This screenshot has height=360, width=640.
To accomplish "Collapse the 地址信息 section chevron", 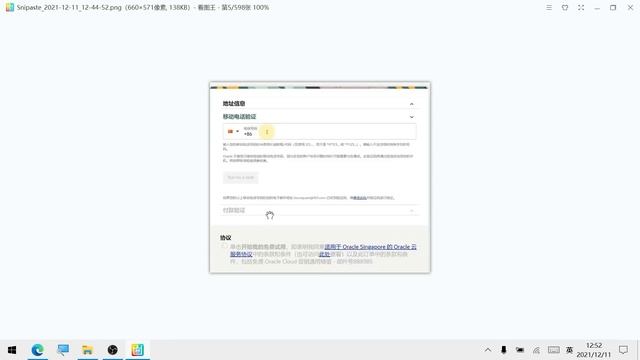I will (411, 104).
